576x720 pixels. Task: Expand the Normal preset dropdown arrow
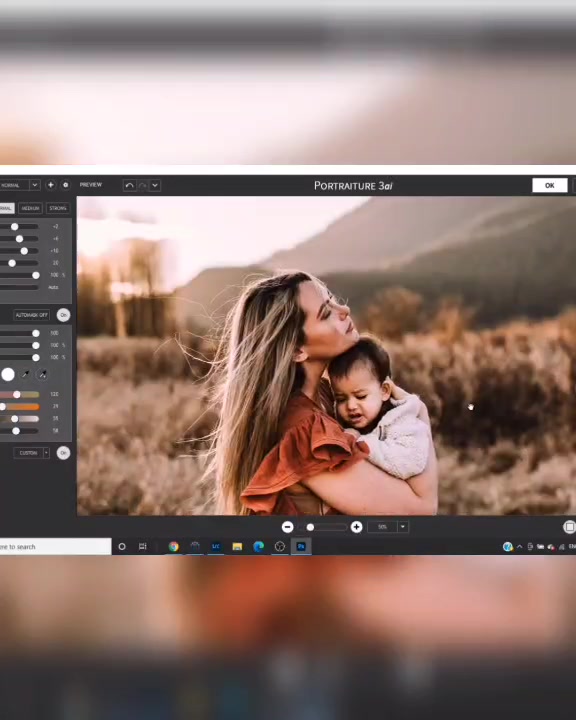pos(34,185)
